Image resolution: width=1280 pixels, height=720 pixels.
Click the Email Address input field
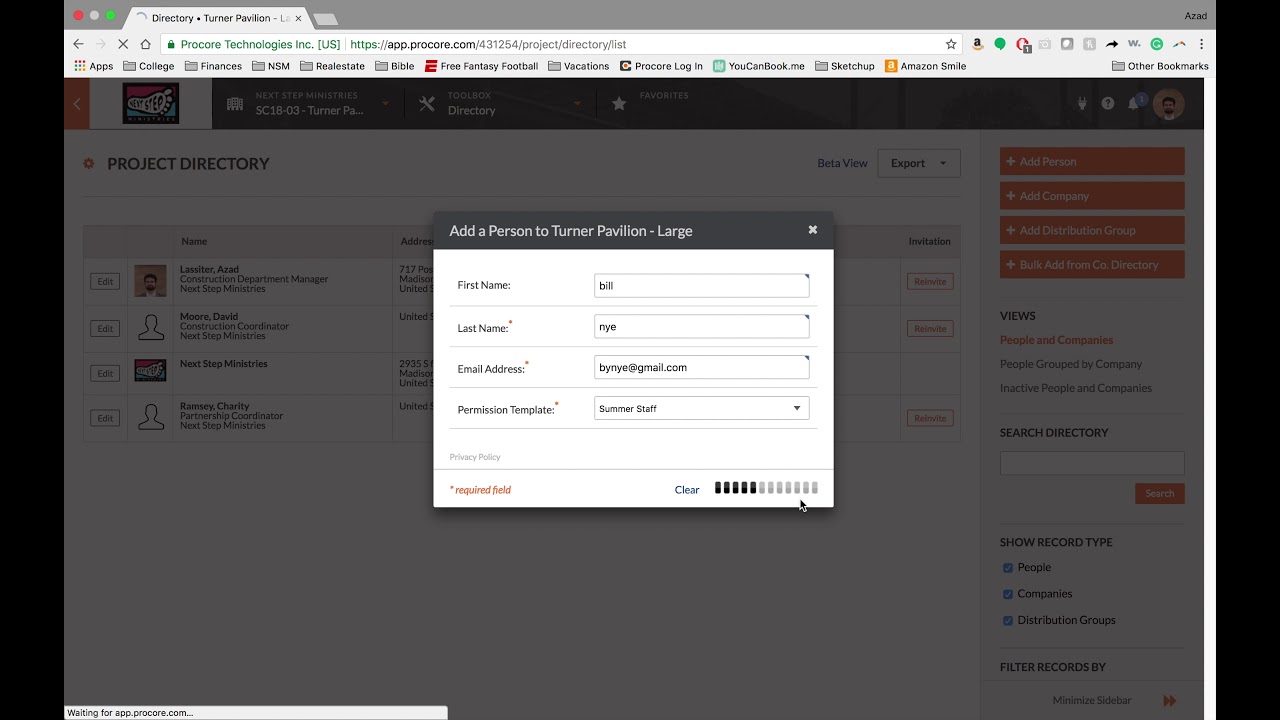(701, 368)
